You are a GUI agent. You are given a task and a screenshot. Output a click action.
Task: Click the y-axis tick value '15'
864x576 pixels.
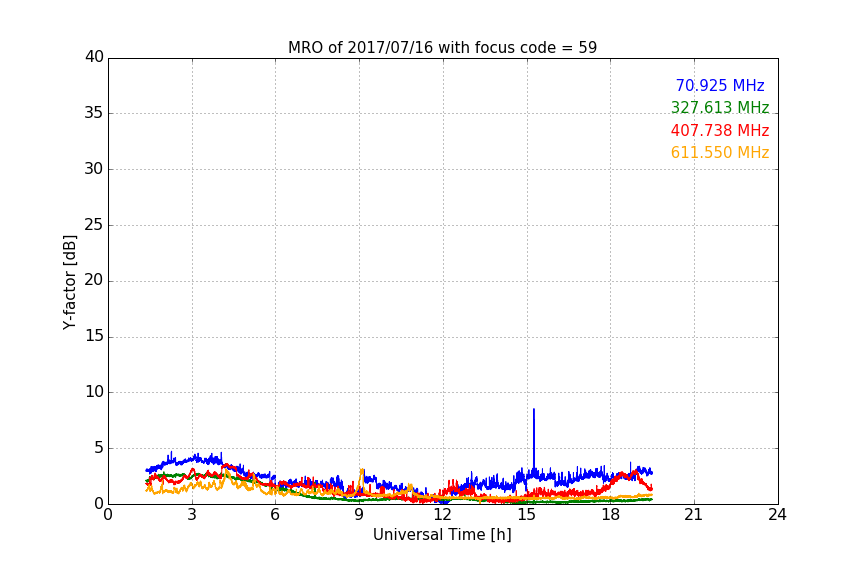94,336
